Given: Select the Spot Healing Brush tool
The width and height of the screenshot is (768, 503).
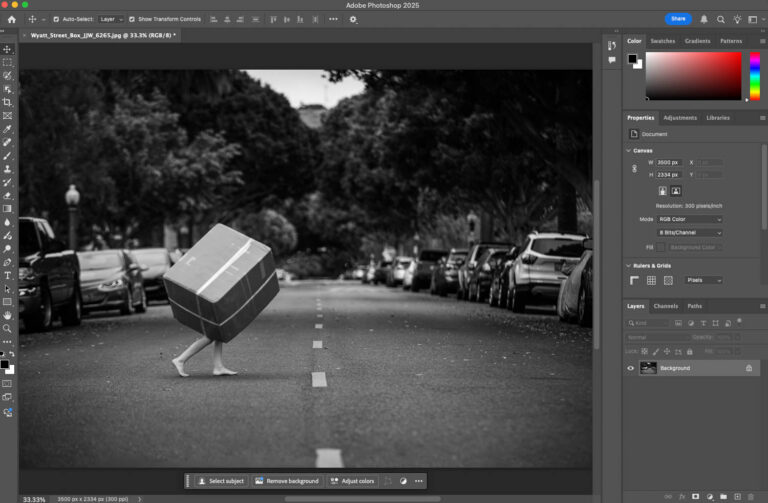Looking at the screenshot, I should pos(7,142).
